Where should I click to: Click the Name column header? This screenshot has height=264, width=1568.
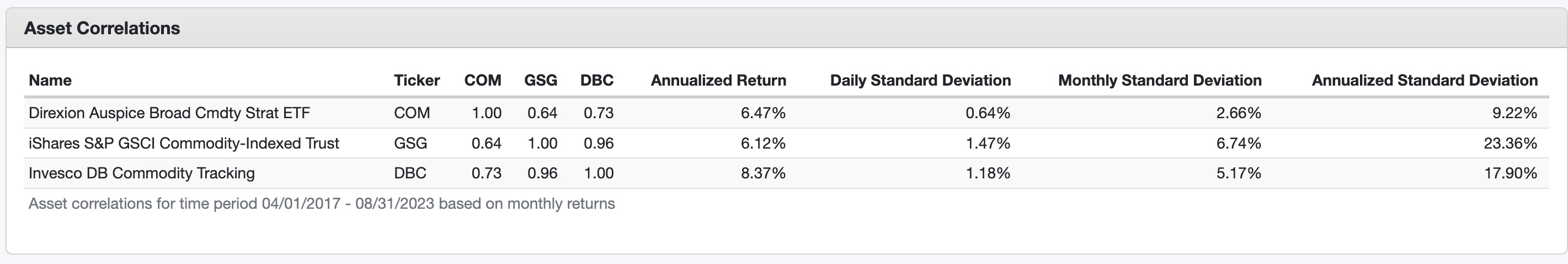click(50, 81)
